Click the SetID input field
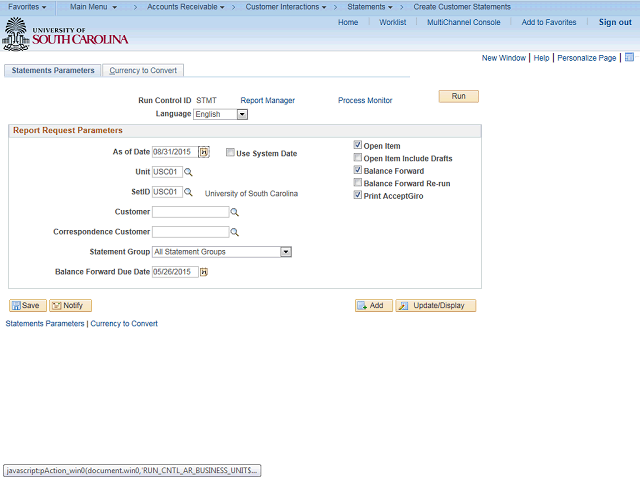This screenshot has height=480, width=640. click(x=167, y=192)
